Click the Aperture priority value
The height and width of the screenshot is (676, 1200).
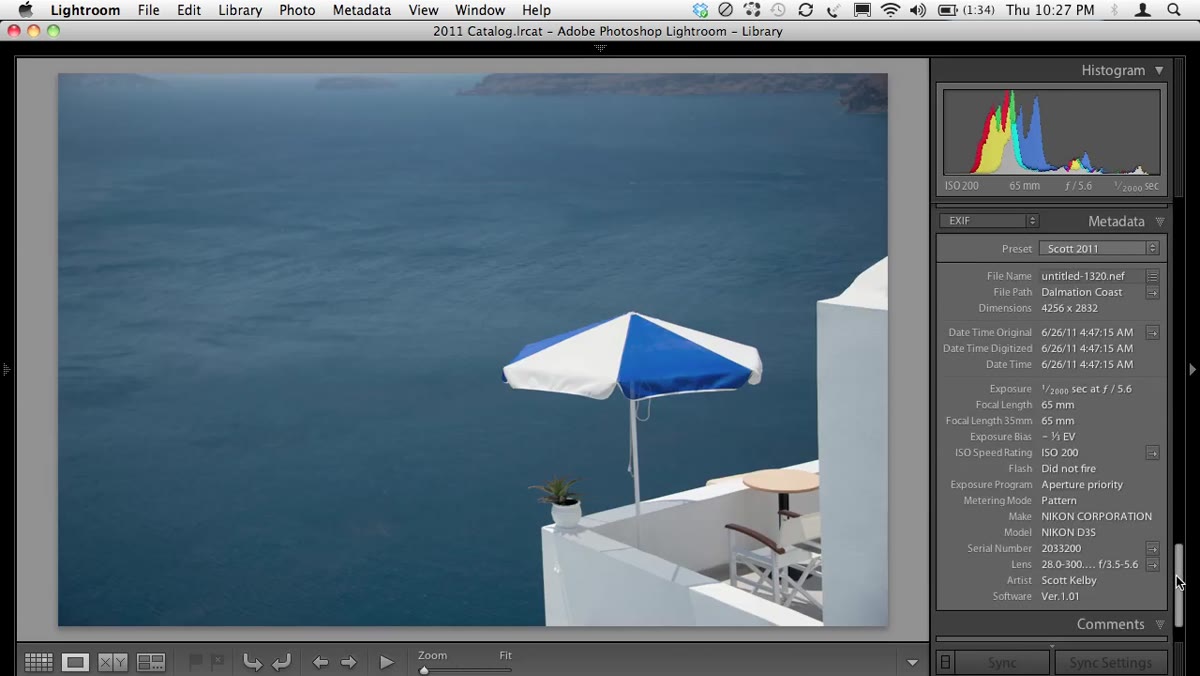(1082, 484)
